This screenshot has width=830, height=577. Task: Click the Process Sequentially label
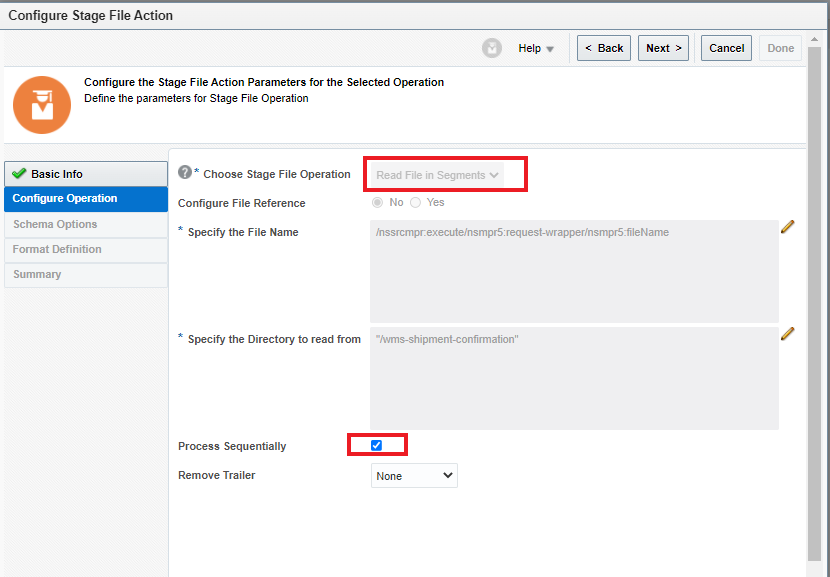tap(232, 446)
